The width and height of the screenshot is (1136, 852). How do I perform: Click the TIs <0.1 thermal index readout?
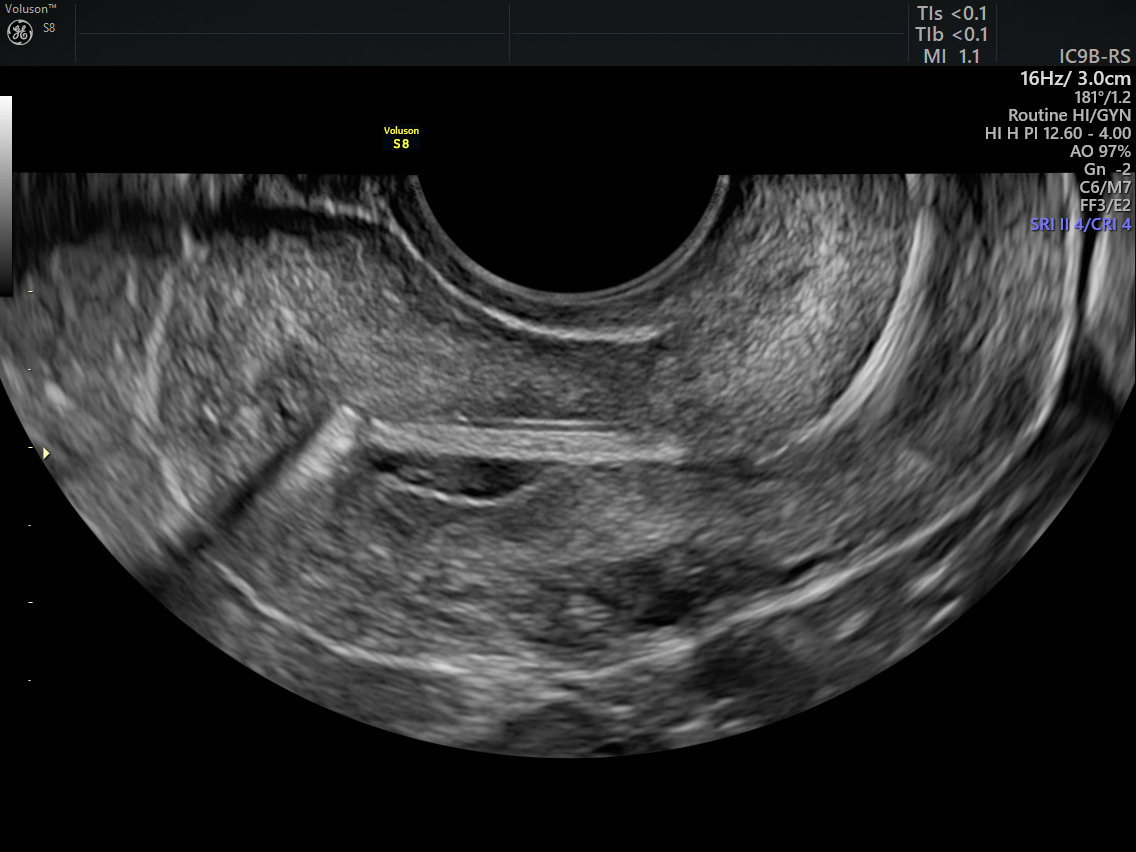tap(952, 14)
